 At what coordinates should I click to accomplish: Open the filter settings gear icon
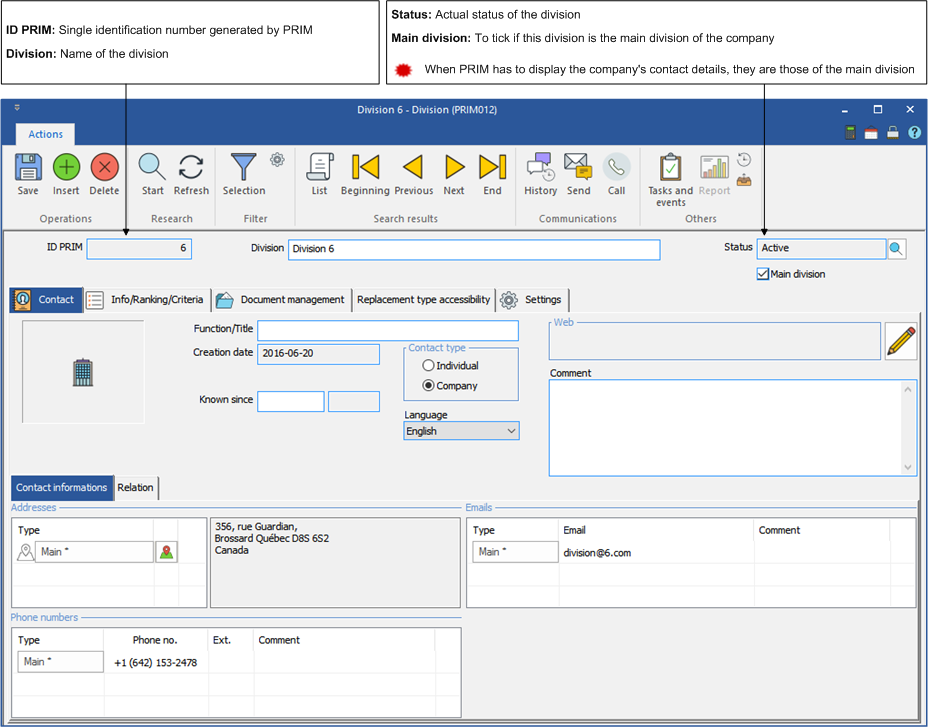pos(277,159)
